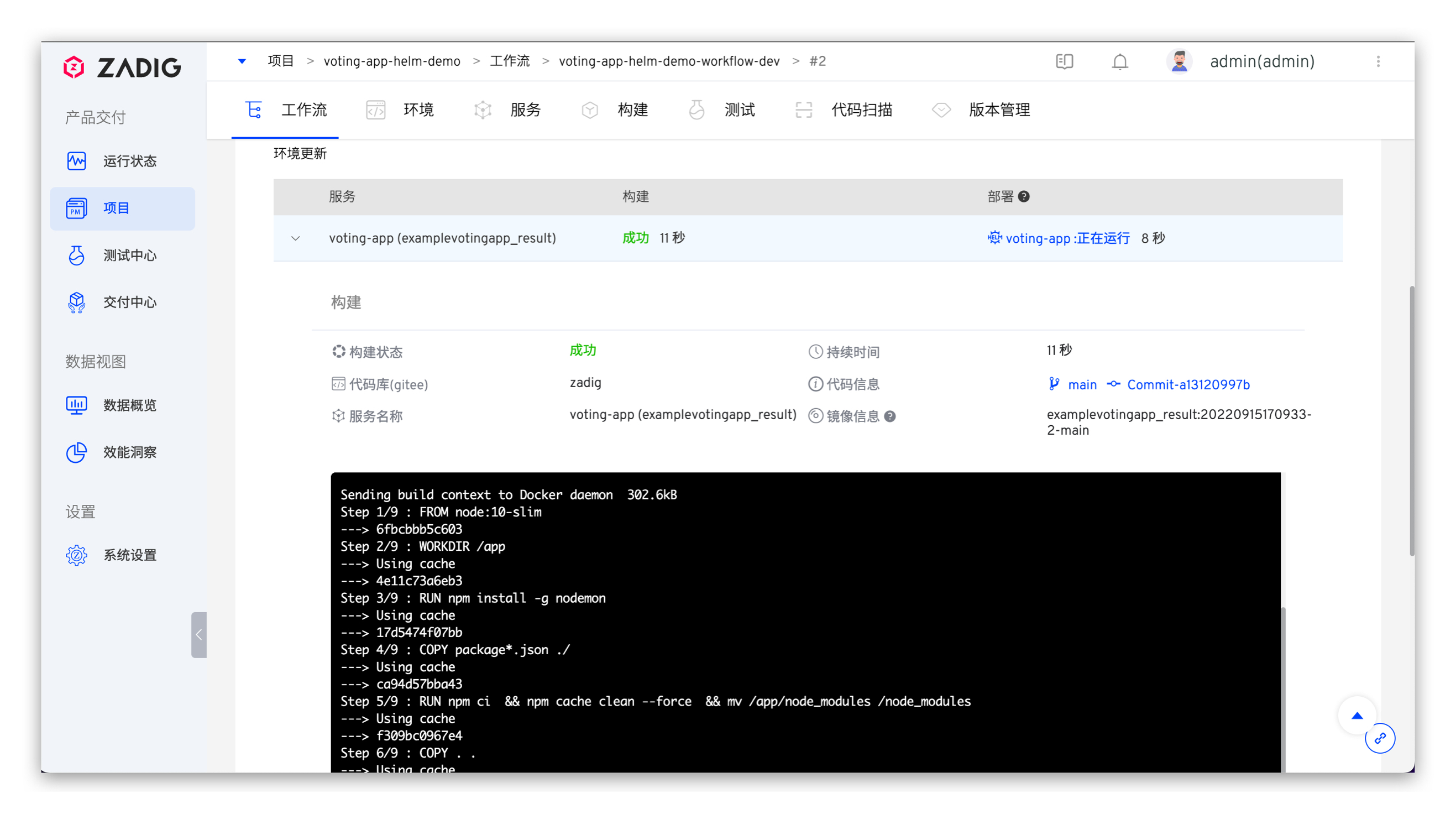Screen dimensions: 1456x814
Task: Collapse the voting-app service row chevron
Action: 295,238
